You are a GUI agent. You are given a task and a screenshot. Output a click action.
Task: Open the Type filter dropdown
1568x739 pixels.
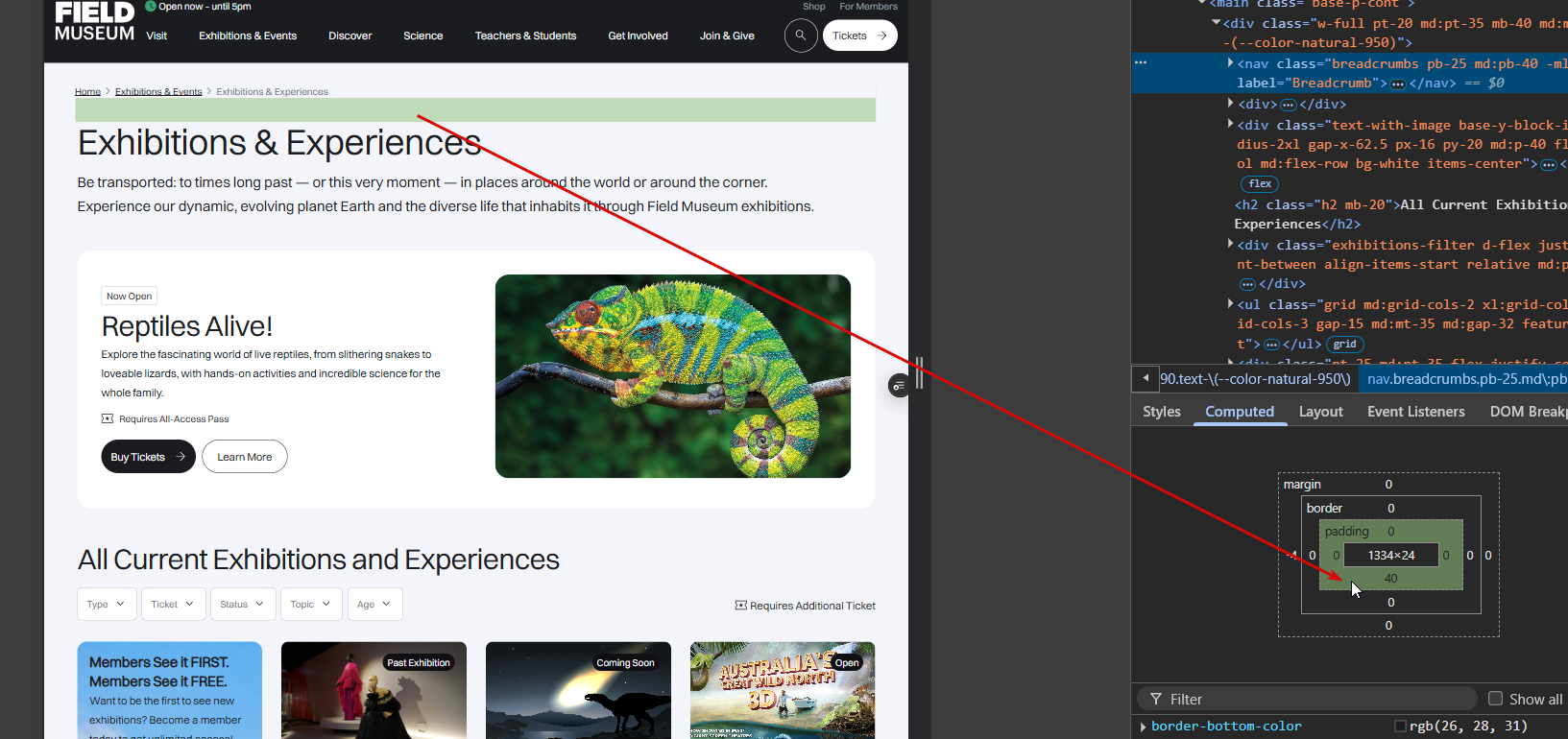(107, 605)
